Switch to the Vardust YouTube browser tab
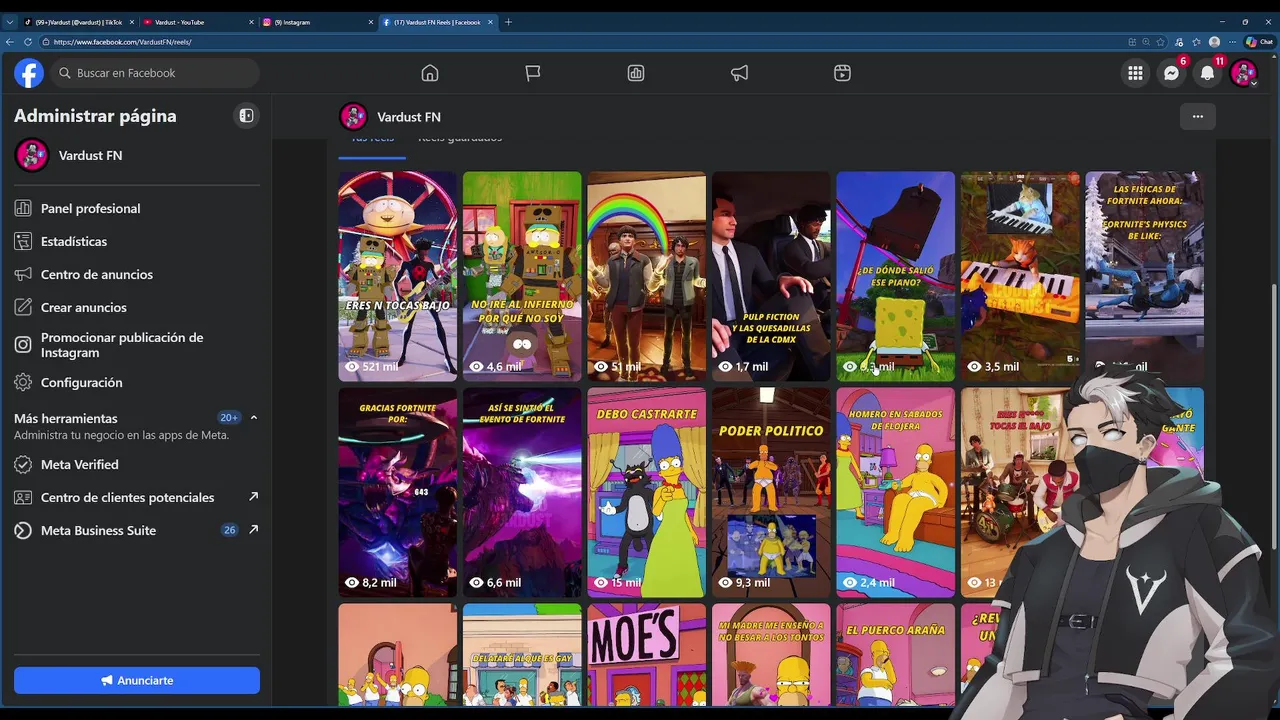The height and width of the screenshot is (720, 1280). click(197, 22)
